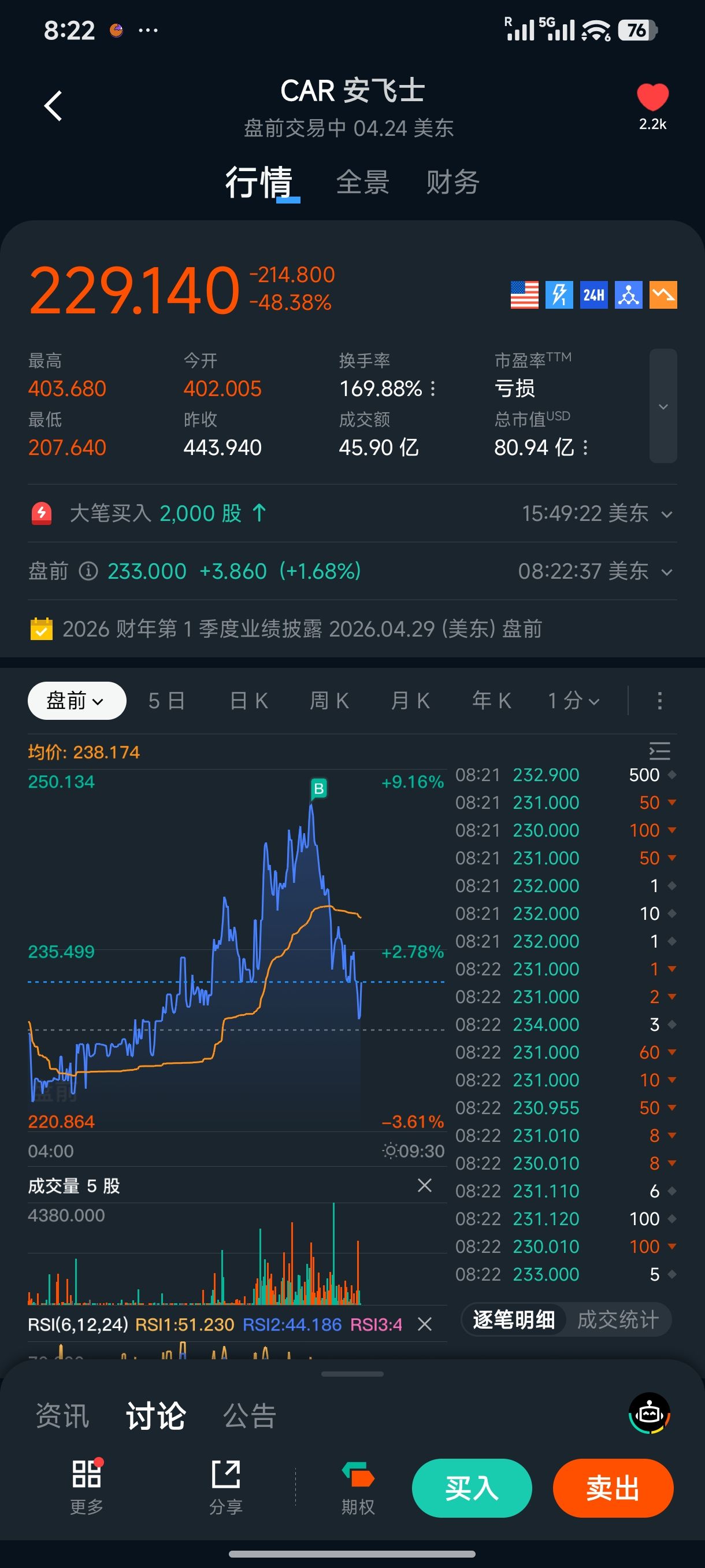Tap the status bar three-dot notification icon
Screen dimensions: 705x1568
tap(149, 30)
